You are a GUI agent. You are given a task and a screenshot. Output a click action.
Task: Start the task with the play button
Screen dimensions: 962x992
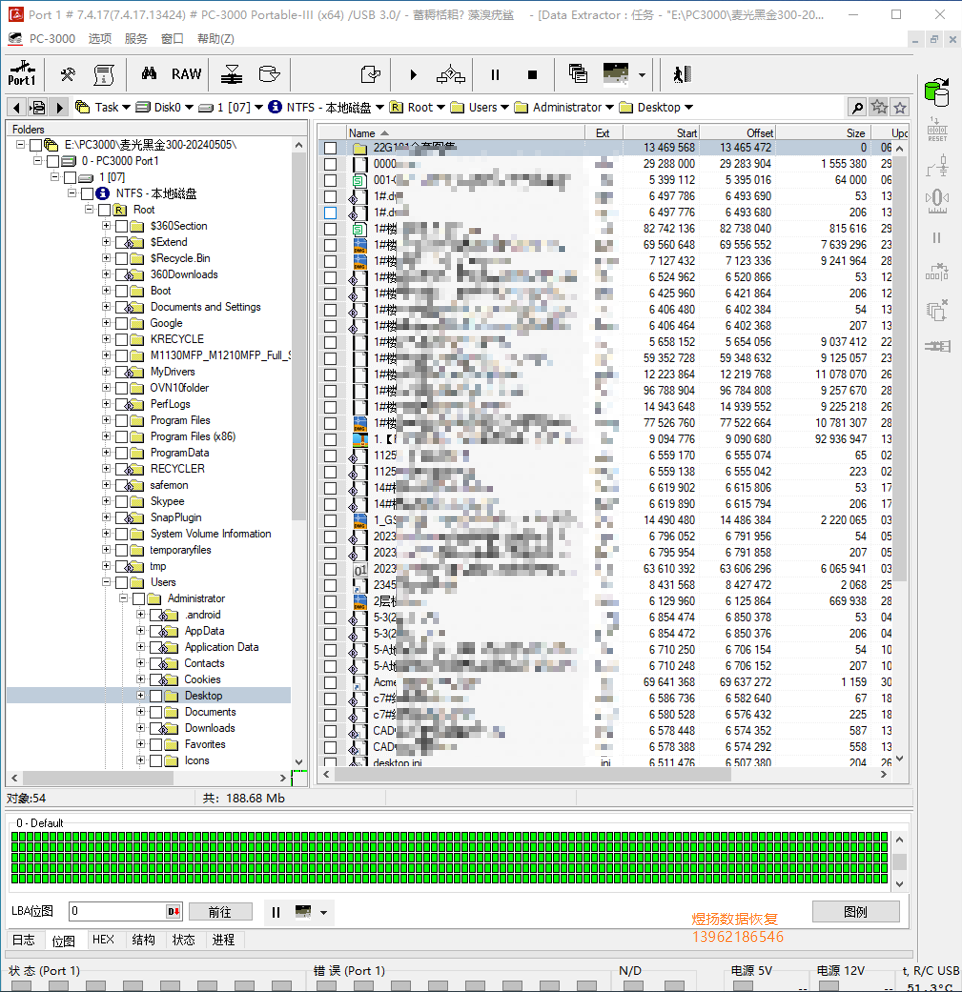coord(413,75)
